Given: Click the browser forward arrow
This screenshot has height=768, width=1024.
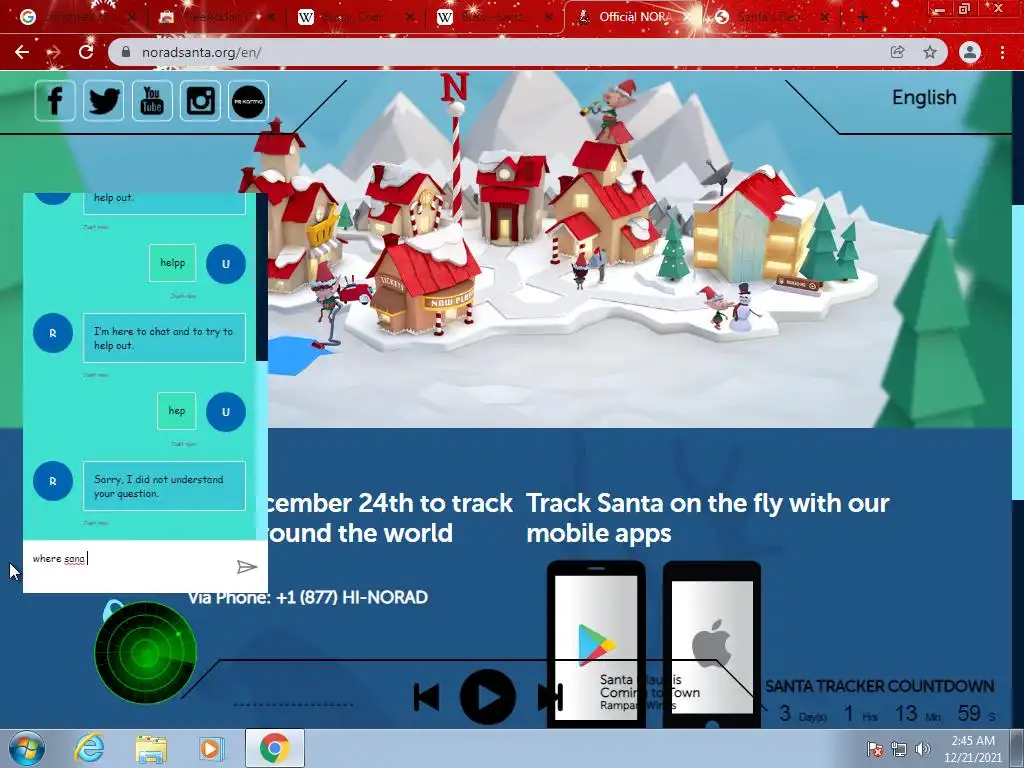Looking at the screenshot, I should [x=54, y=52].
